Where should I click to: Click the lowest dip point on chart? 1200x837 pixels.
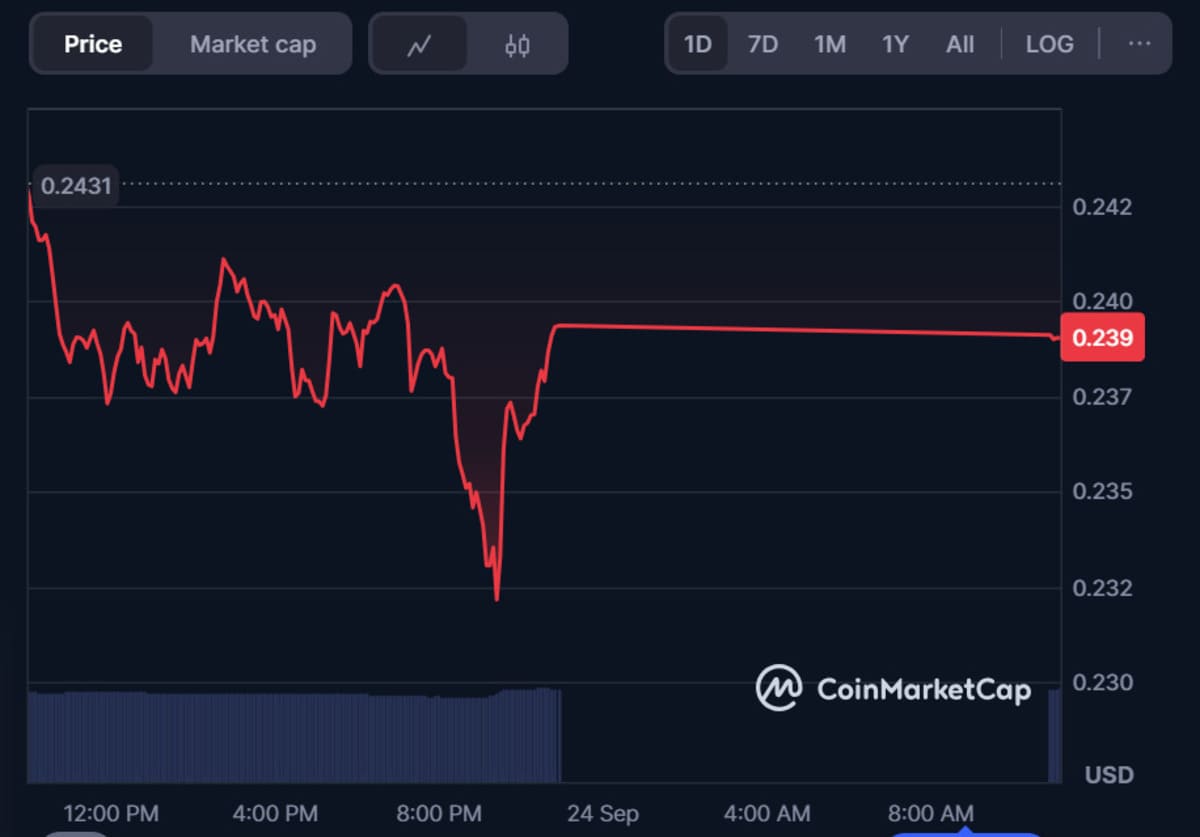(x=496, y=598)
